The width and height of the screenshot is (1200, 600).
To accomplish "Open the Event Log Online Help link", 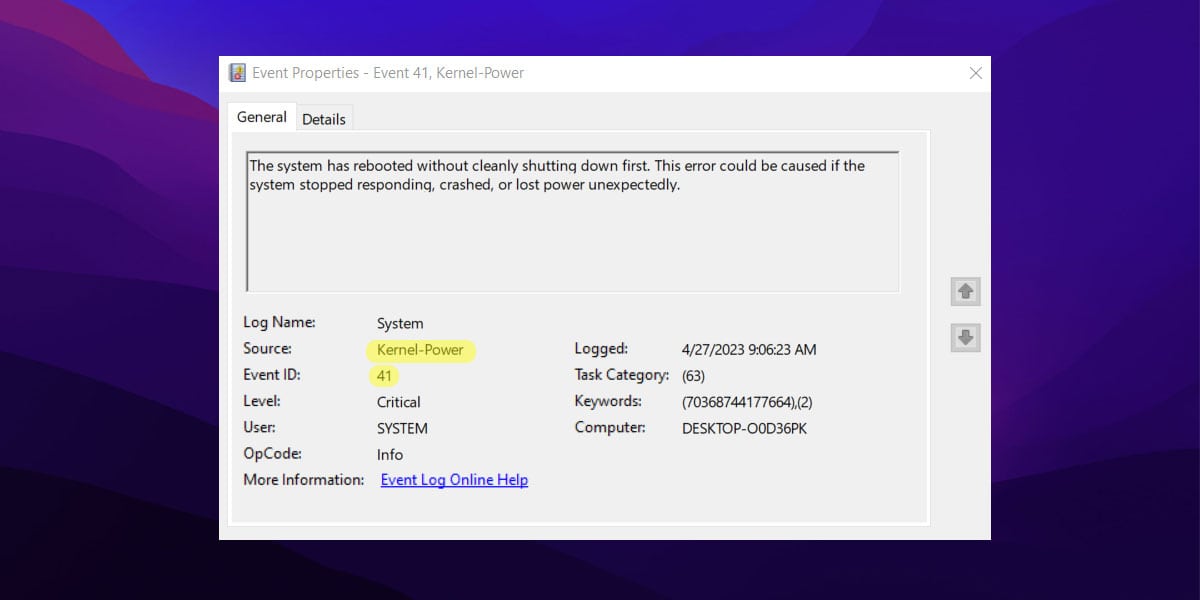I will [453, 480].
